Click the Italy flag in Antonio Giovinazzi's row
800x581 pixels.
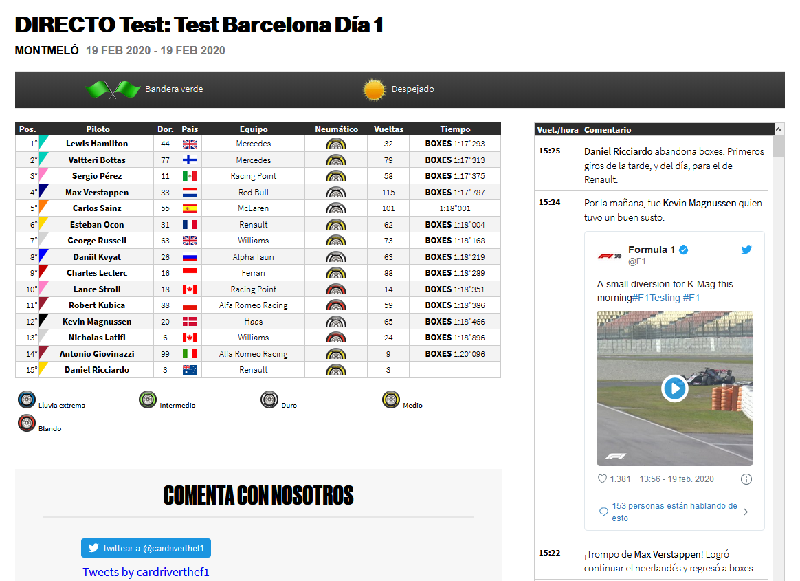pyautogui.click(x=190, y=353)
